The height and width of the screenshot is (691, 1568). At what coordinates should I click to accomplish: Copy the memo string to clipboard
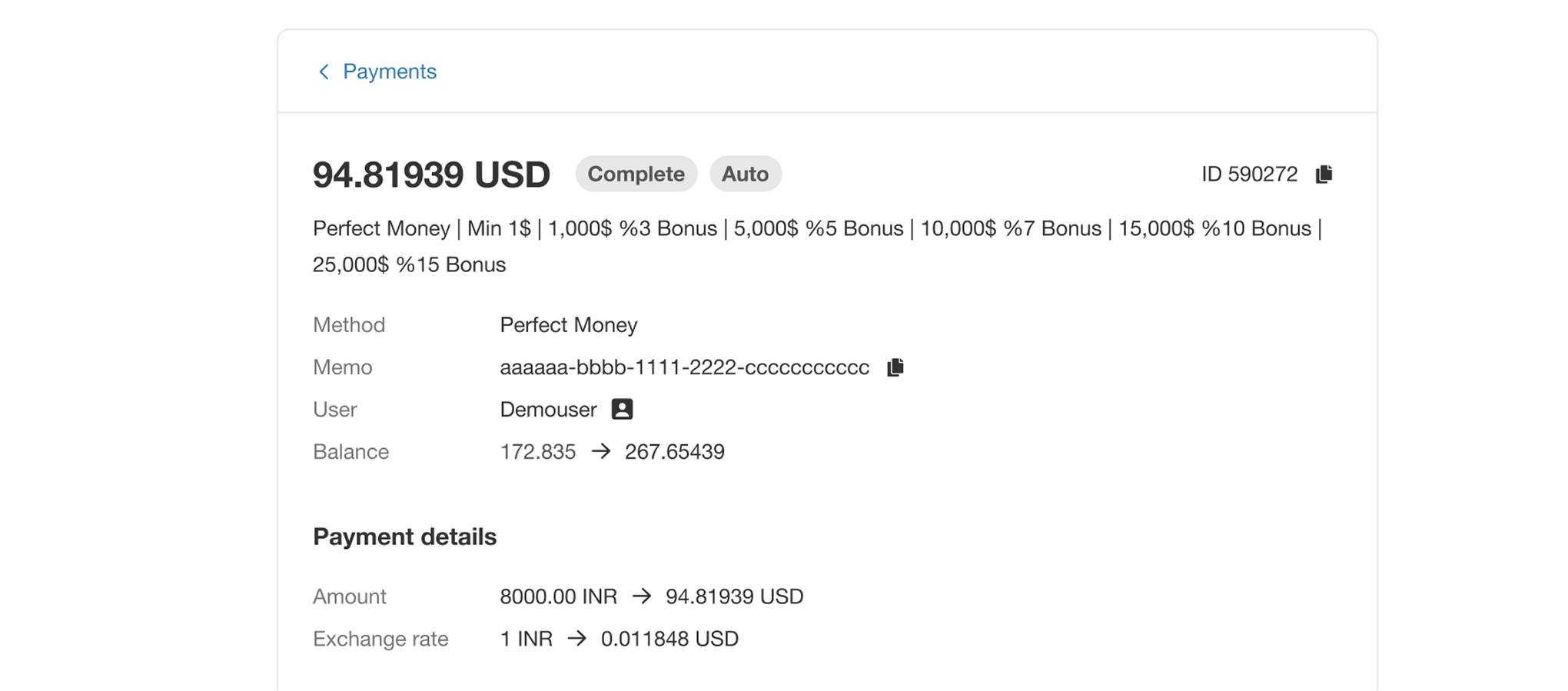(x=895, y=367)
